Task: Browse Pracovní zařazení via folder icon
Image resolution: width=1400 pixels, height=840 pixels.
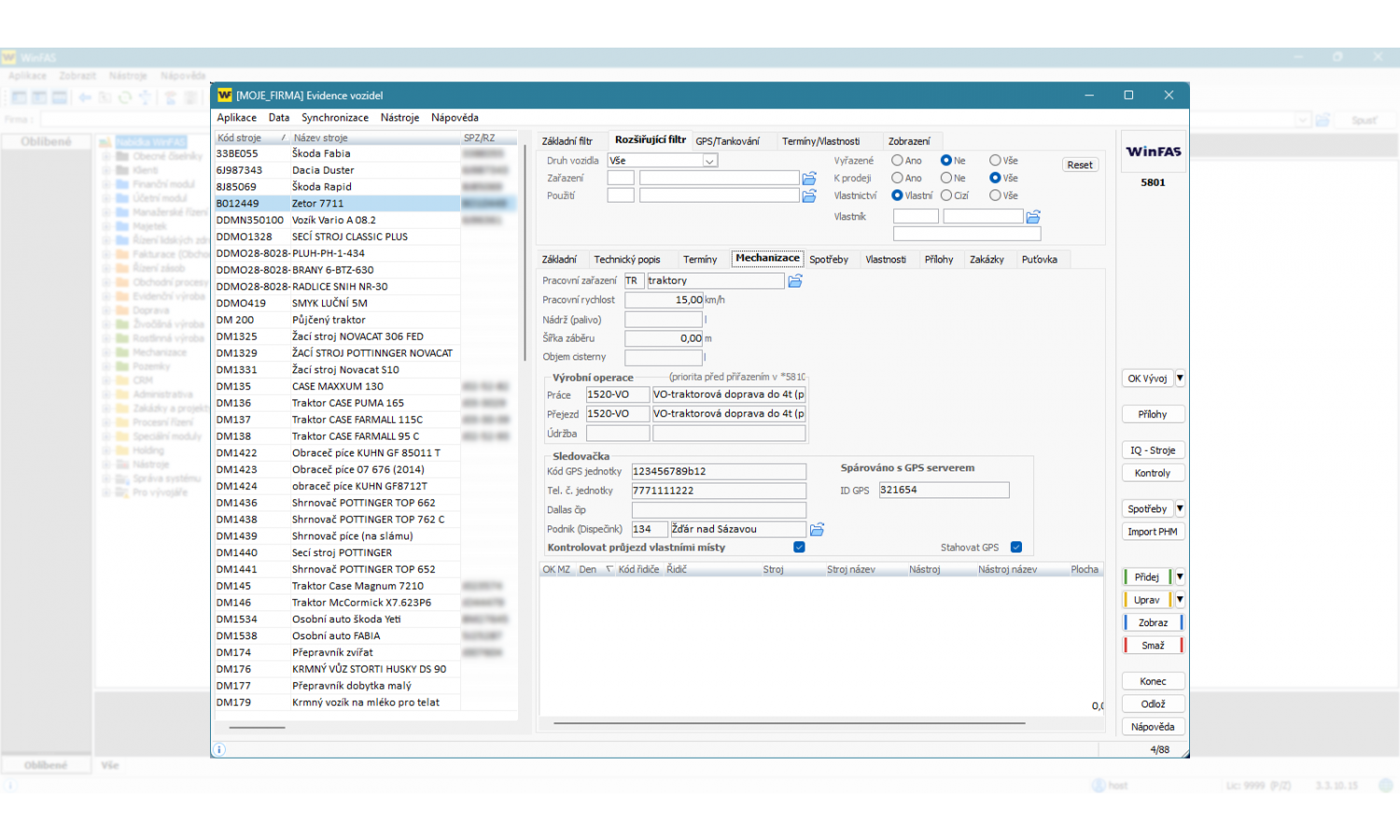Action: [795, 281]
